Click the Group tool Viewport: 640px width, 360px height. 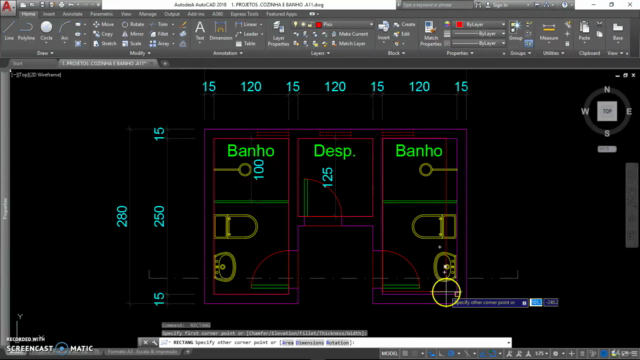click(x=516, y=31)
